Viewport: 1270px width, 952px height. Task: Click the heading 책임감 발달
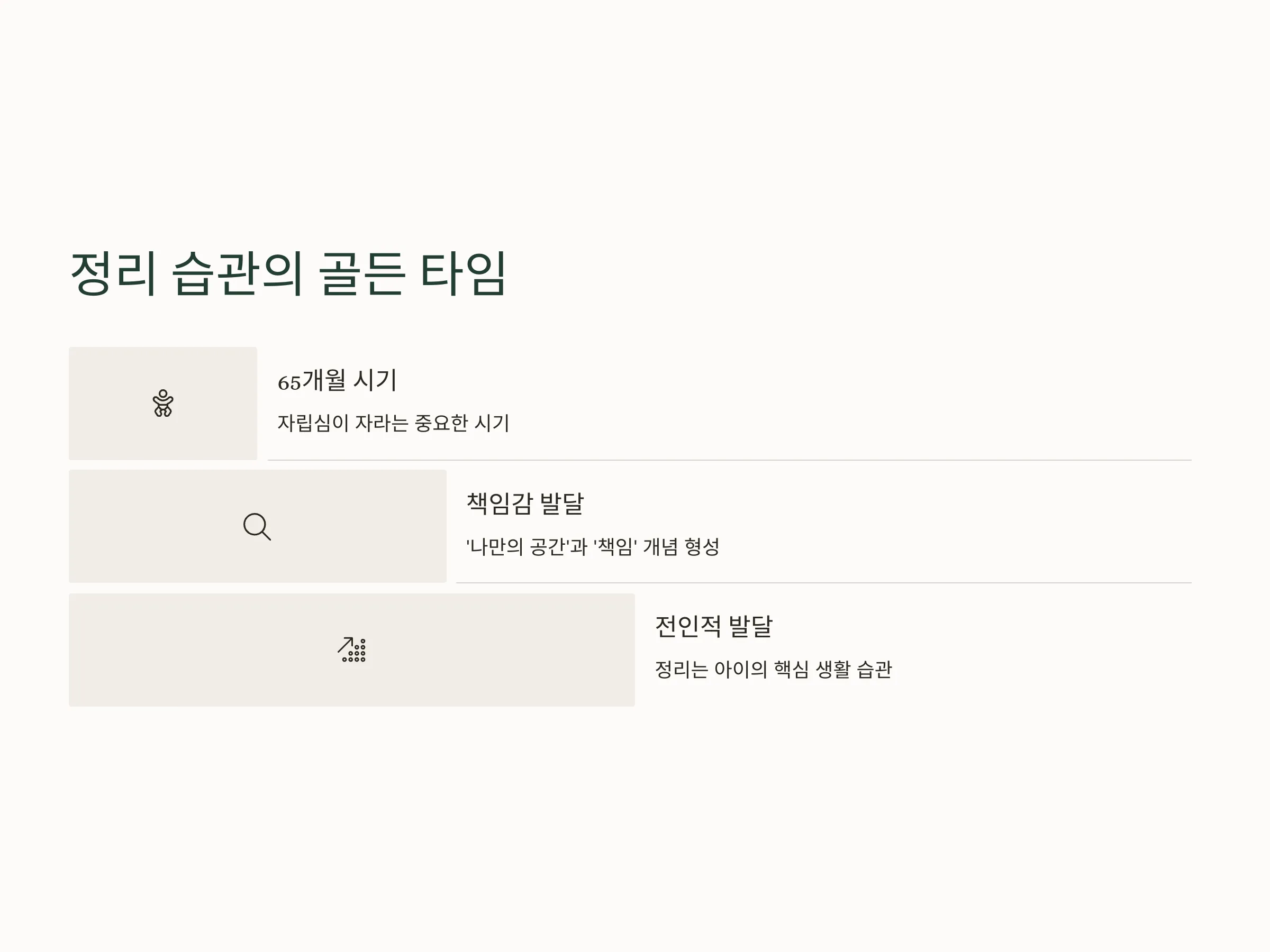pyautogui.click(x=525, y=504)
